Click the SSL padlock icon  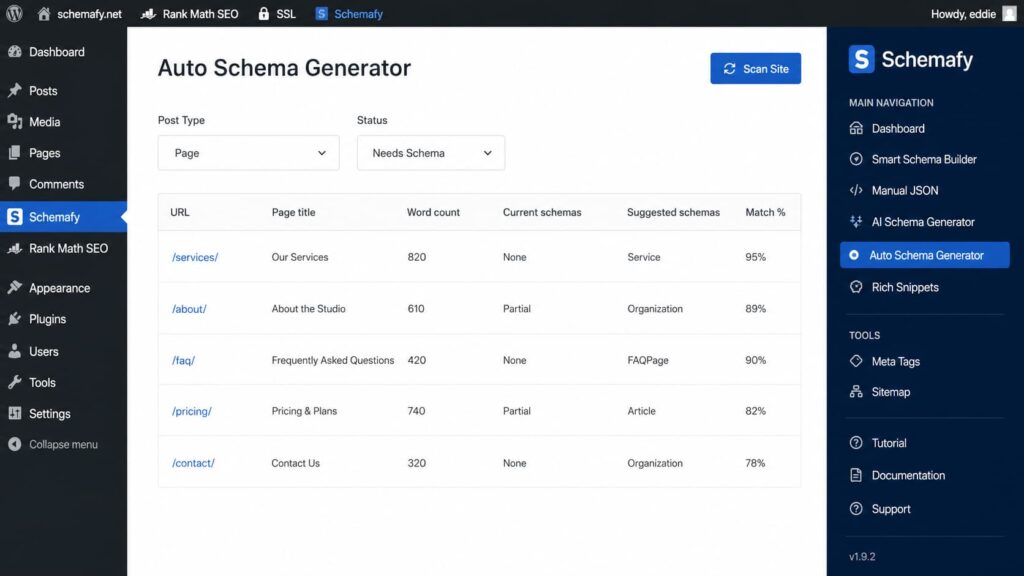click(x=264, y=14)
